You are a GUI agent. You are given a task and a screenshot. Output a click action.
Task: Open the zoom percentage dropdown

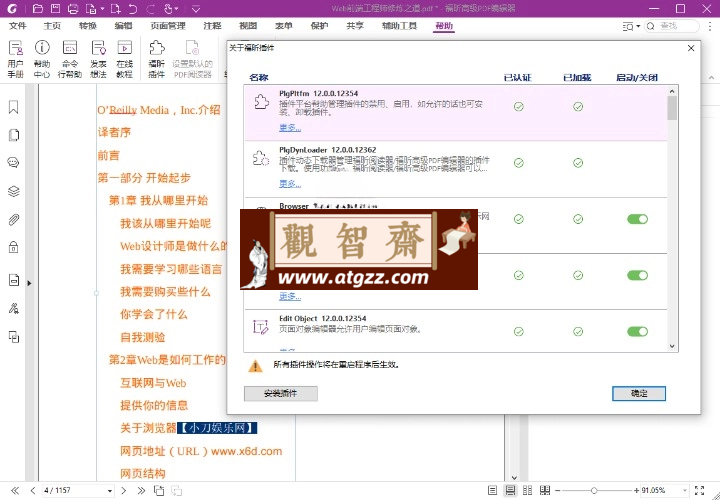click(685, 490)
